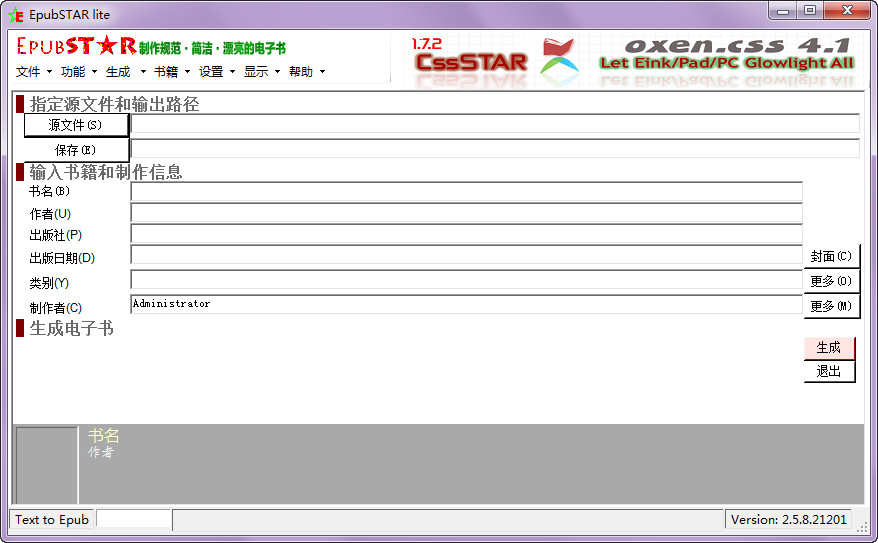The image size is (878, 543).
Task: Open the 设置 menu
Action: coord(211,72)
